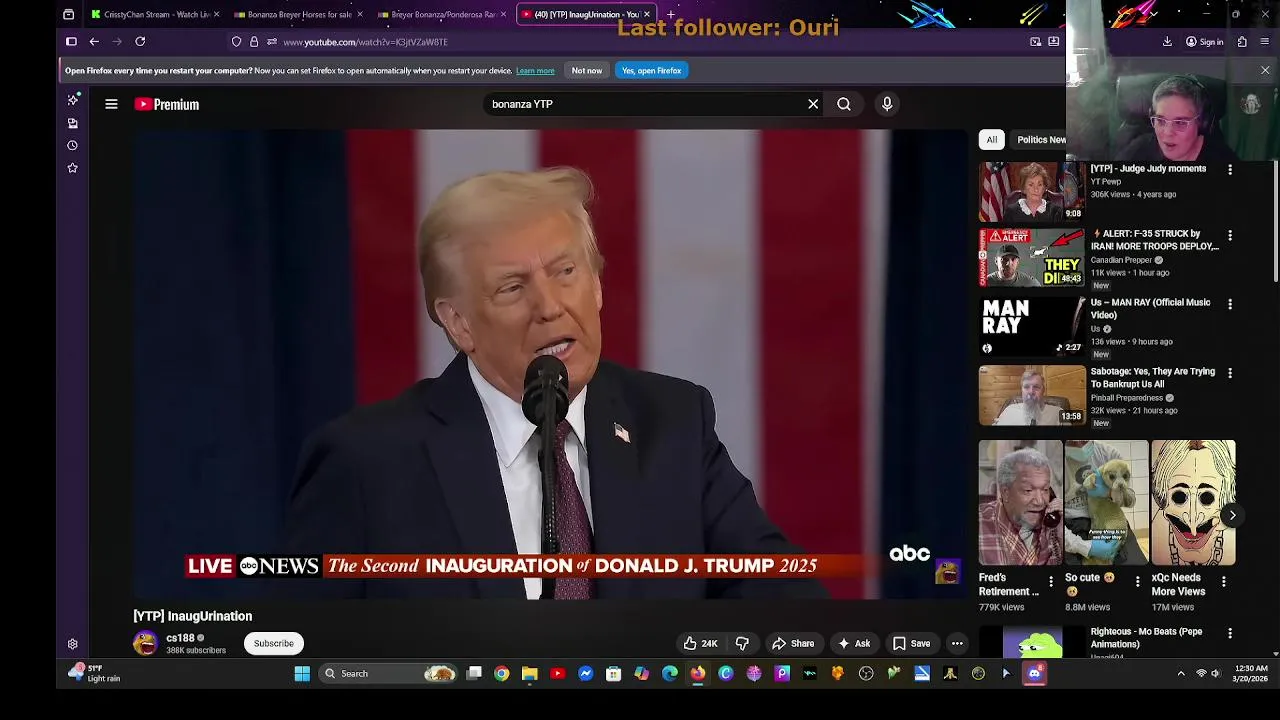Toggle the Firefox sidebar button
The width and height of the screenshot is (1280, 720).
tap(71, 42)
